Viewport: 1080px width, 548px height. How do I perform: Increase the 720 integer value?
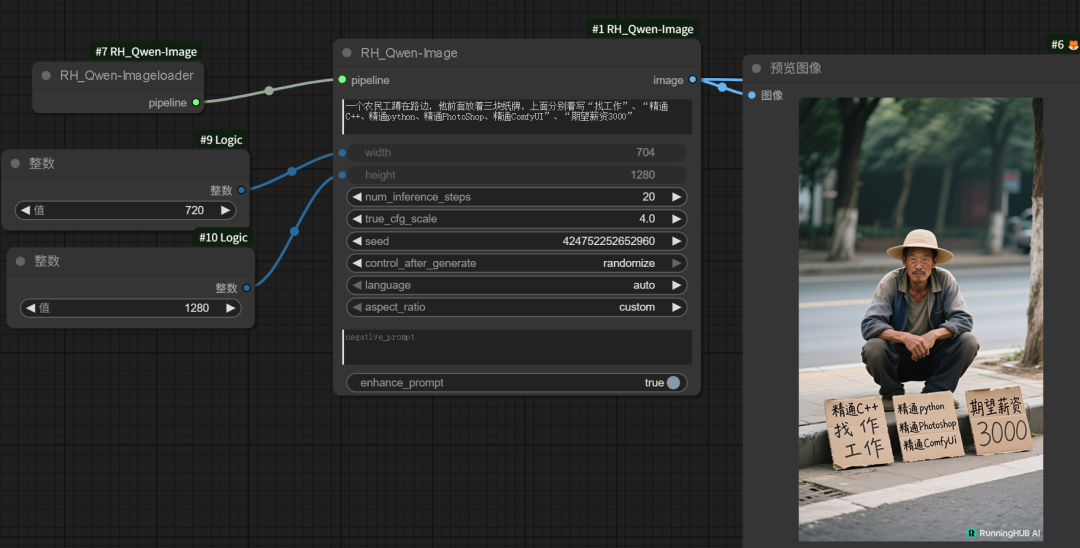click(x=225, y=210)
